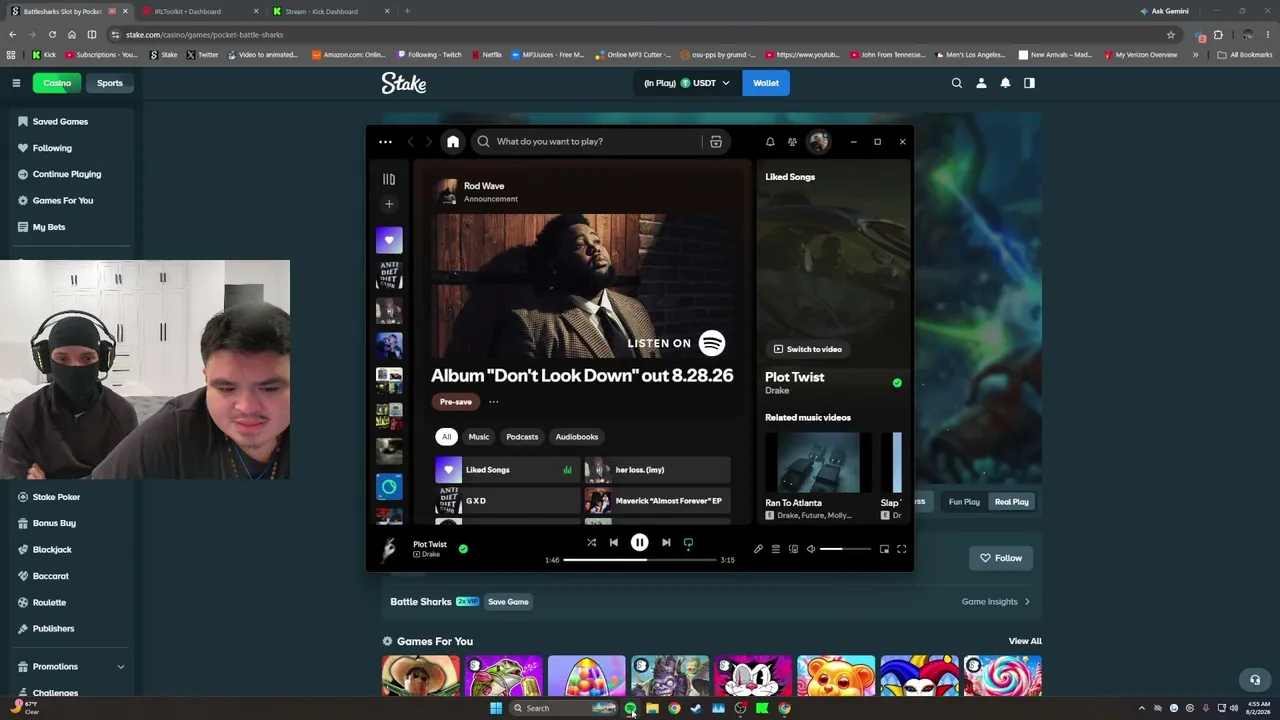Open Spotify Friend Activity icon
This screenshot has height=720, width=1280.
point(792,142)
